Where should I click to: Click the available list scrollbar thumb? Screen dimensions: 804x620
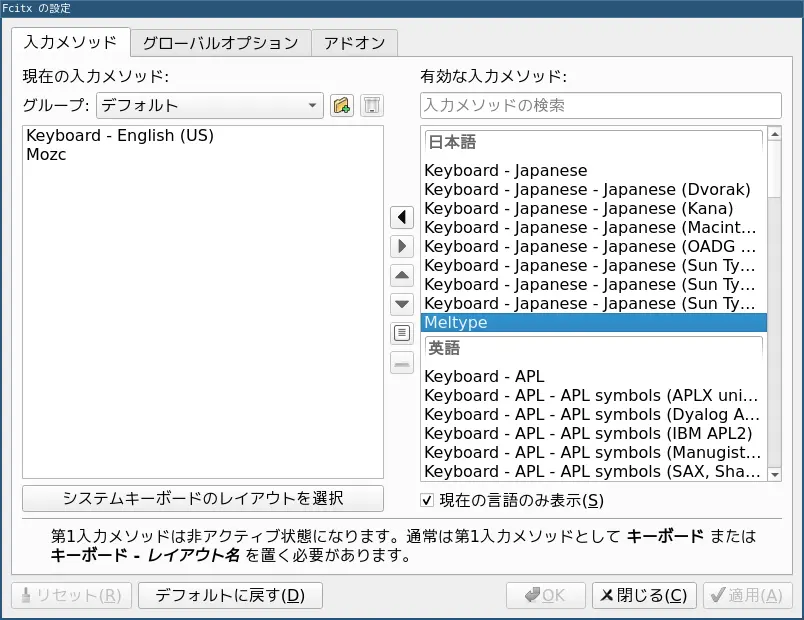pos(774,169)
